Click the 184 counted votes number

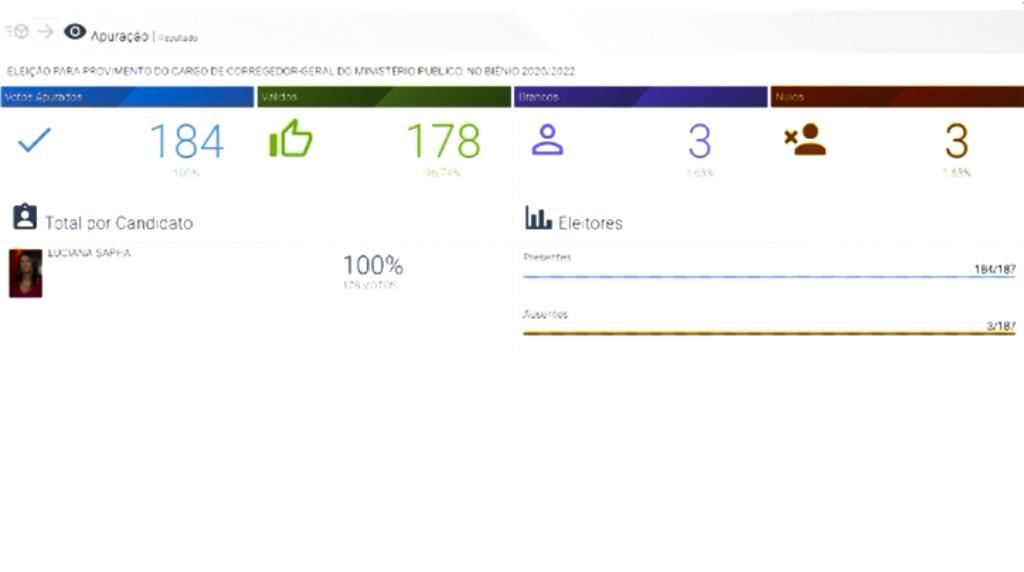tap(186, 142)
